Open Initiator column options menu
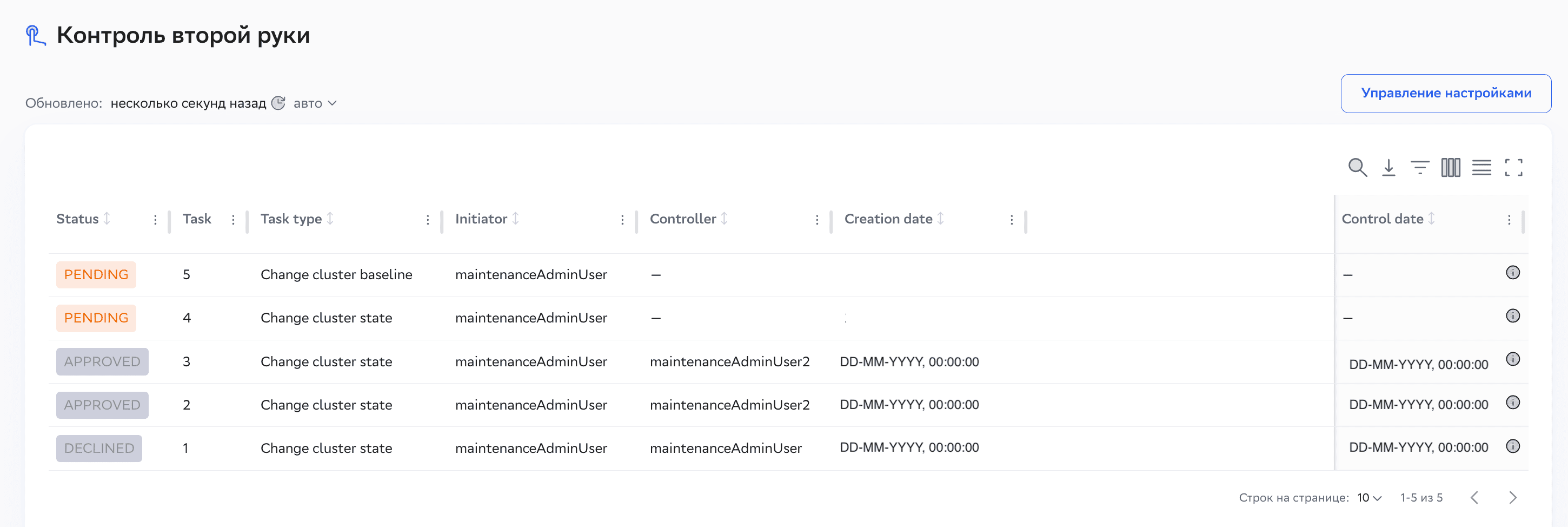The width and height of the screenshot is (1568, 527). 622,220
